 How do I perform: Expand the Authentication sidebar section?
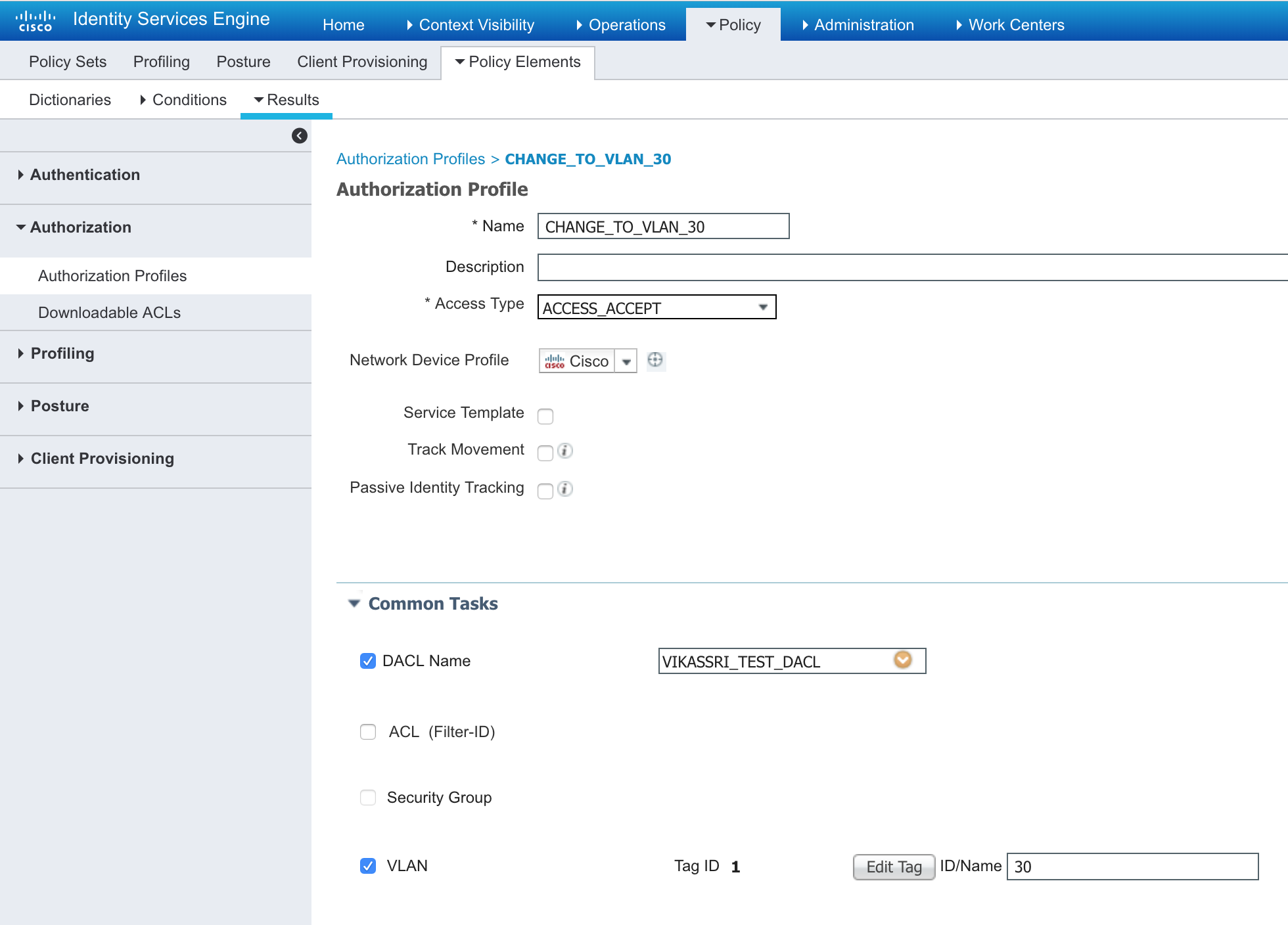click(85, 175)
